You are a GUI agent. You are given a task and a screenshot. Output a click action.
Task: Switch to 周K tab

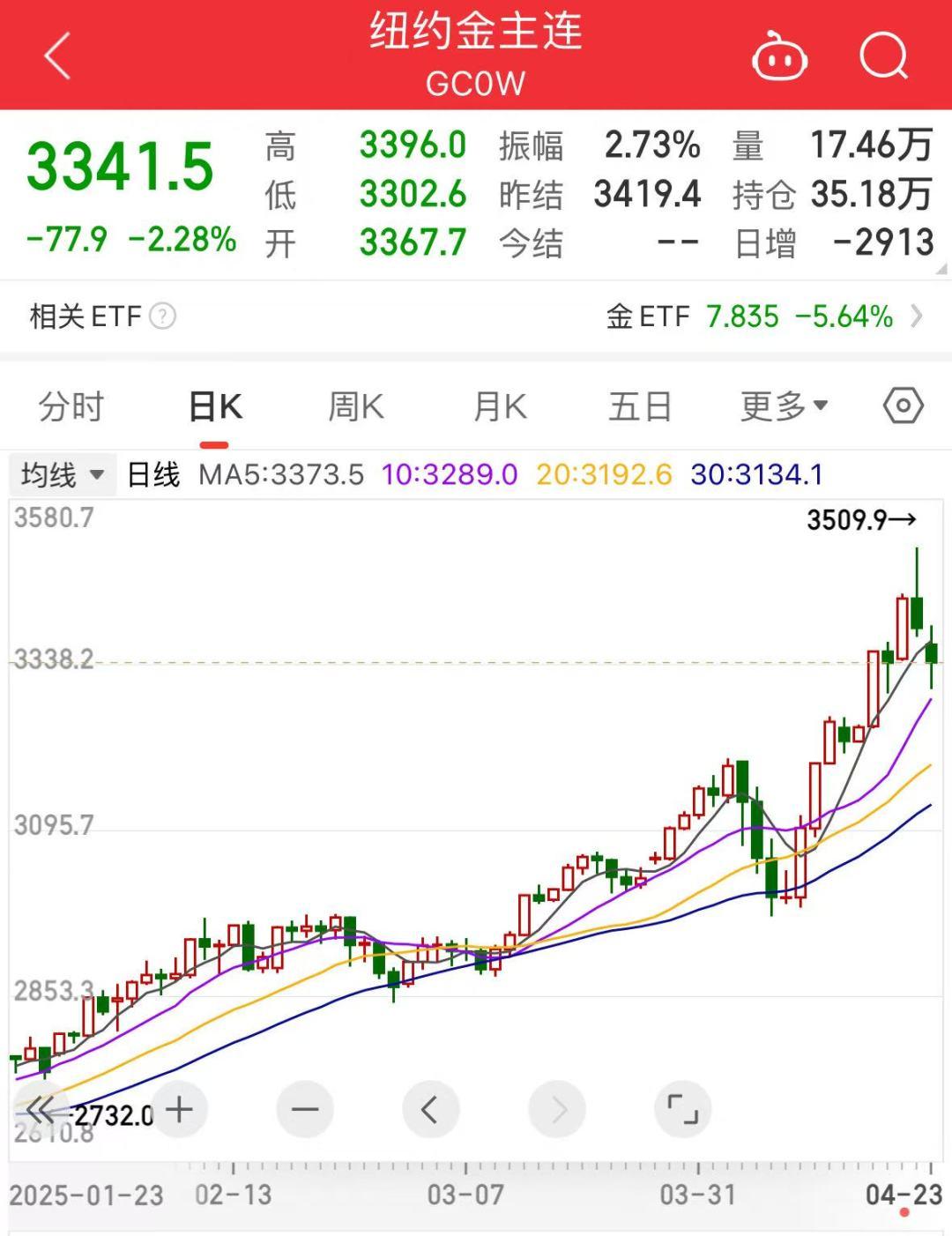click(x=355, y=406)
